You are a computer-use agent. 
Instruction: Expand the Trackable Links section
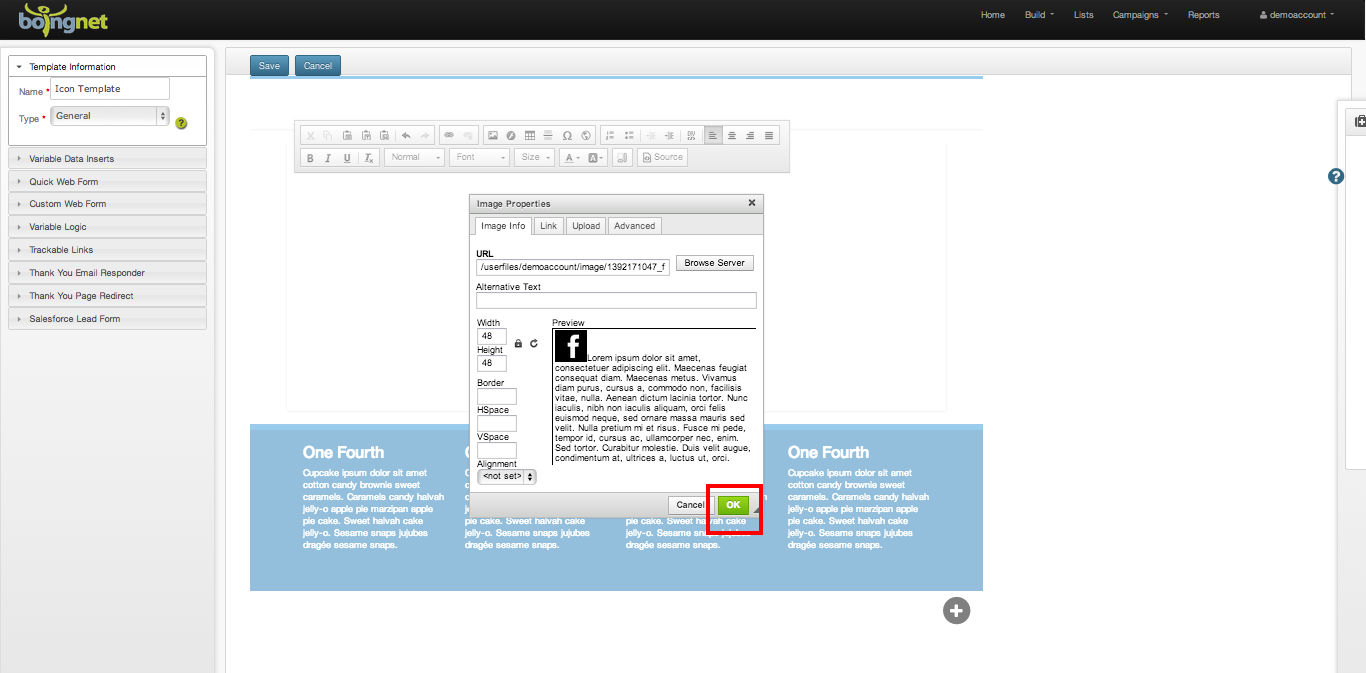point(107,250)
